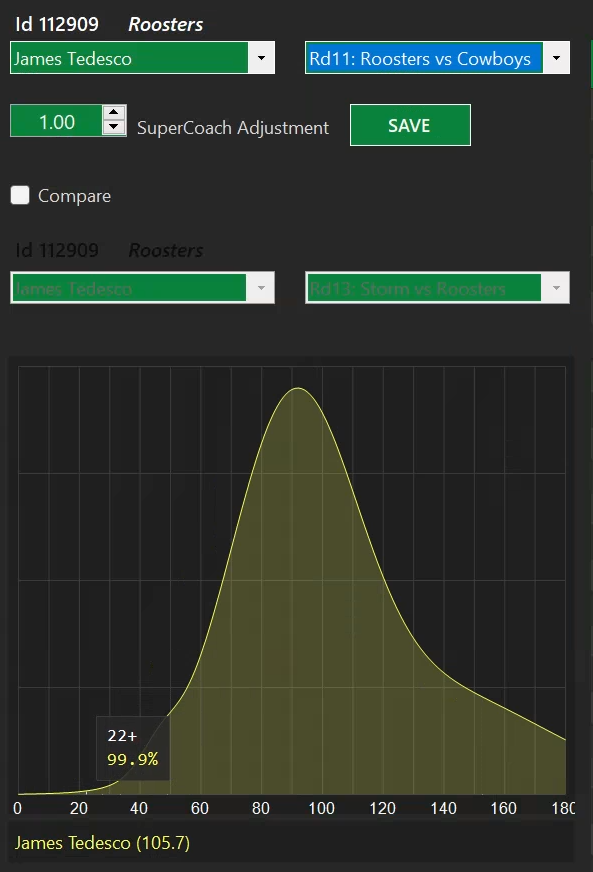Image resolution: width=593 pixels, height=872 pixels.
Task: Click the James Tedesco (105.7) legend label
Action: pos(102,843)
